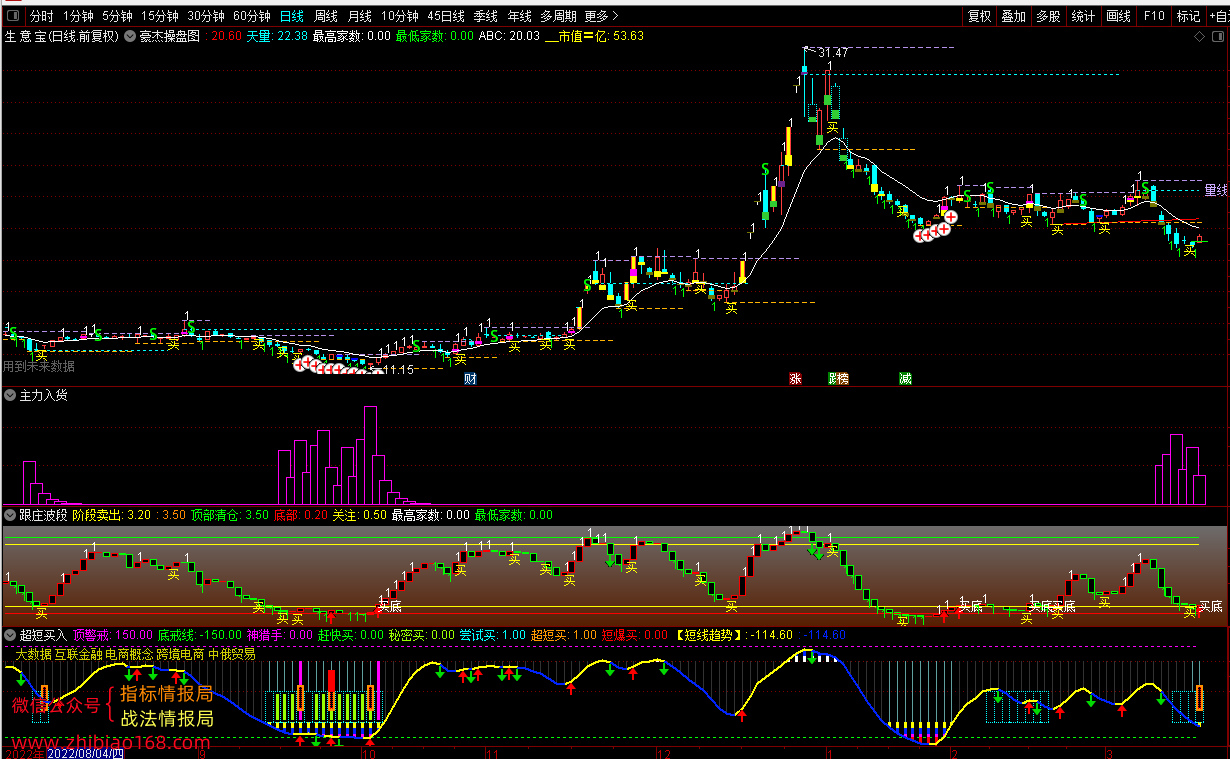Viewport: 1230px width, 759px height.
Task: Select the 45日线 period tab
Action: (446, 16)
